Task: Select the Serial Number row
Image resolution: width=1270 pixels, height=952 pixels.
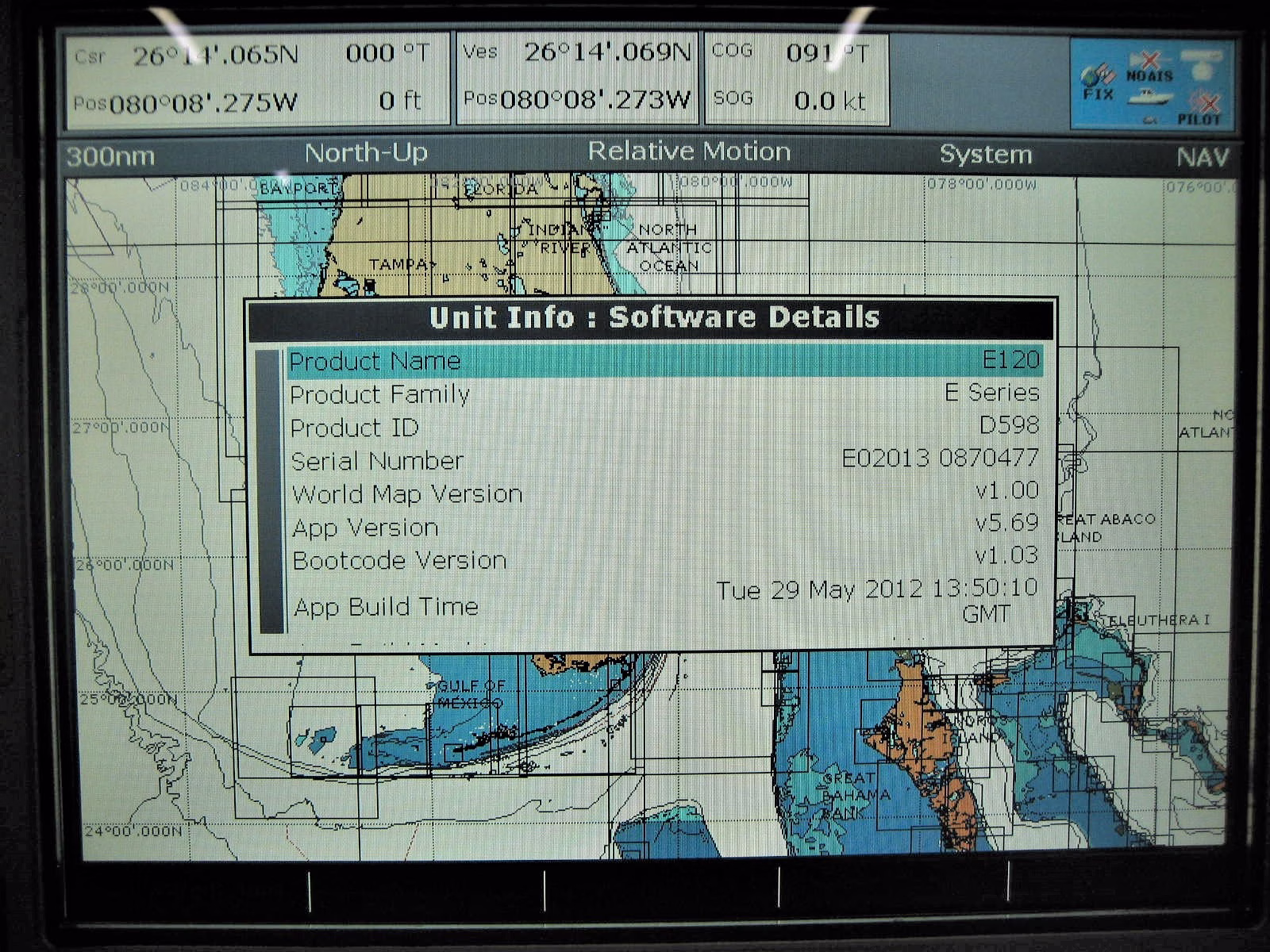Action: tap(664, 460)
